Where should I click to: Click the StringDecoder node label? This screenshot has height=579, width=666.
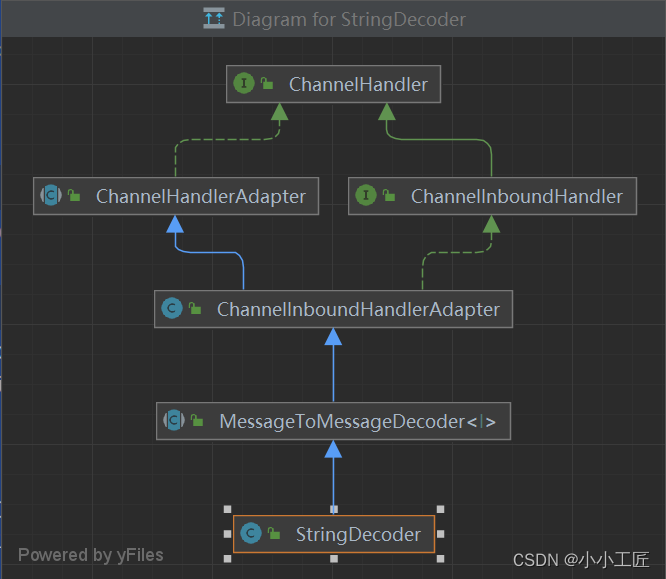pyautogui.click(x=358, y=535)
